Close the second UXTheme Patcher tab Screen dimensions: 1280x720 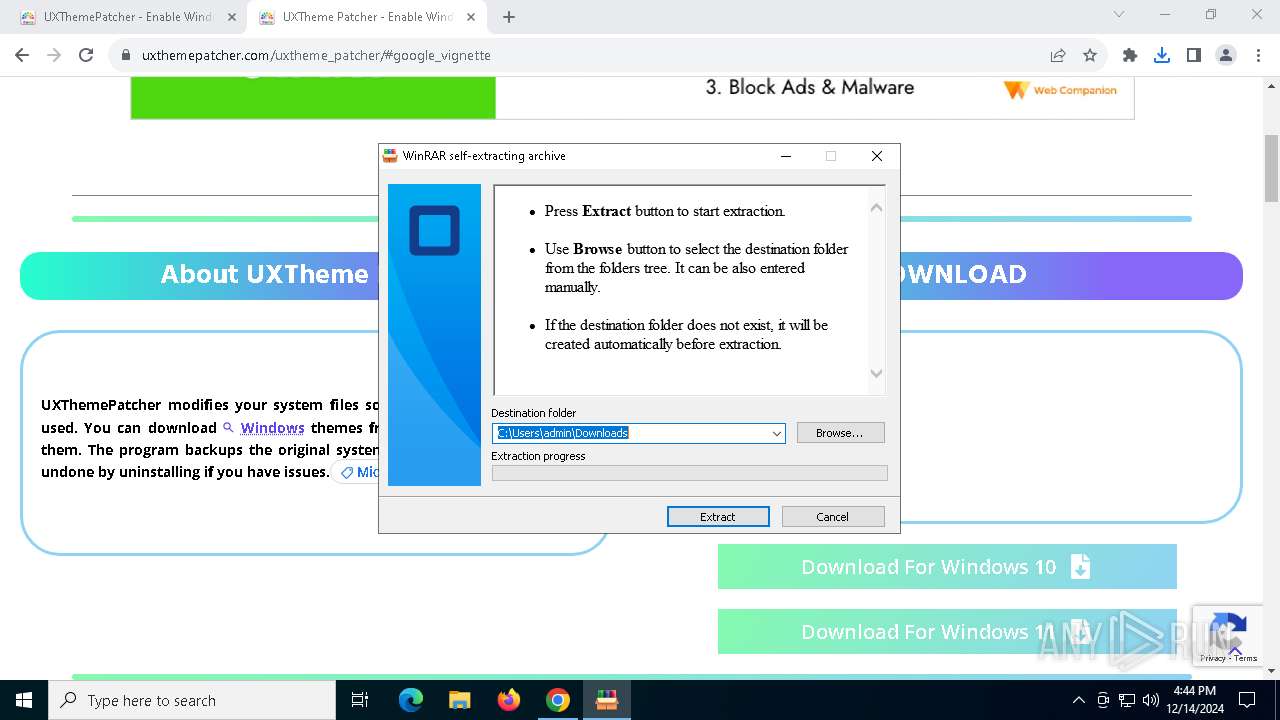[x=472, y=17]
